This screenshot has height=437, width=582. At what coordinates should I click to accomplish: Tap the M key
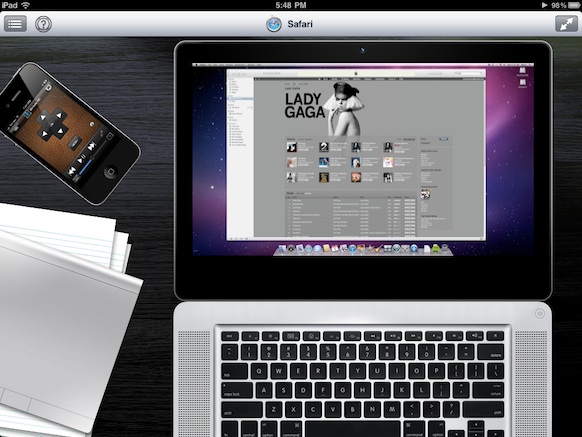point(392,410)
